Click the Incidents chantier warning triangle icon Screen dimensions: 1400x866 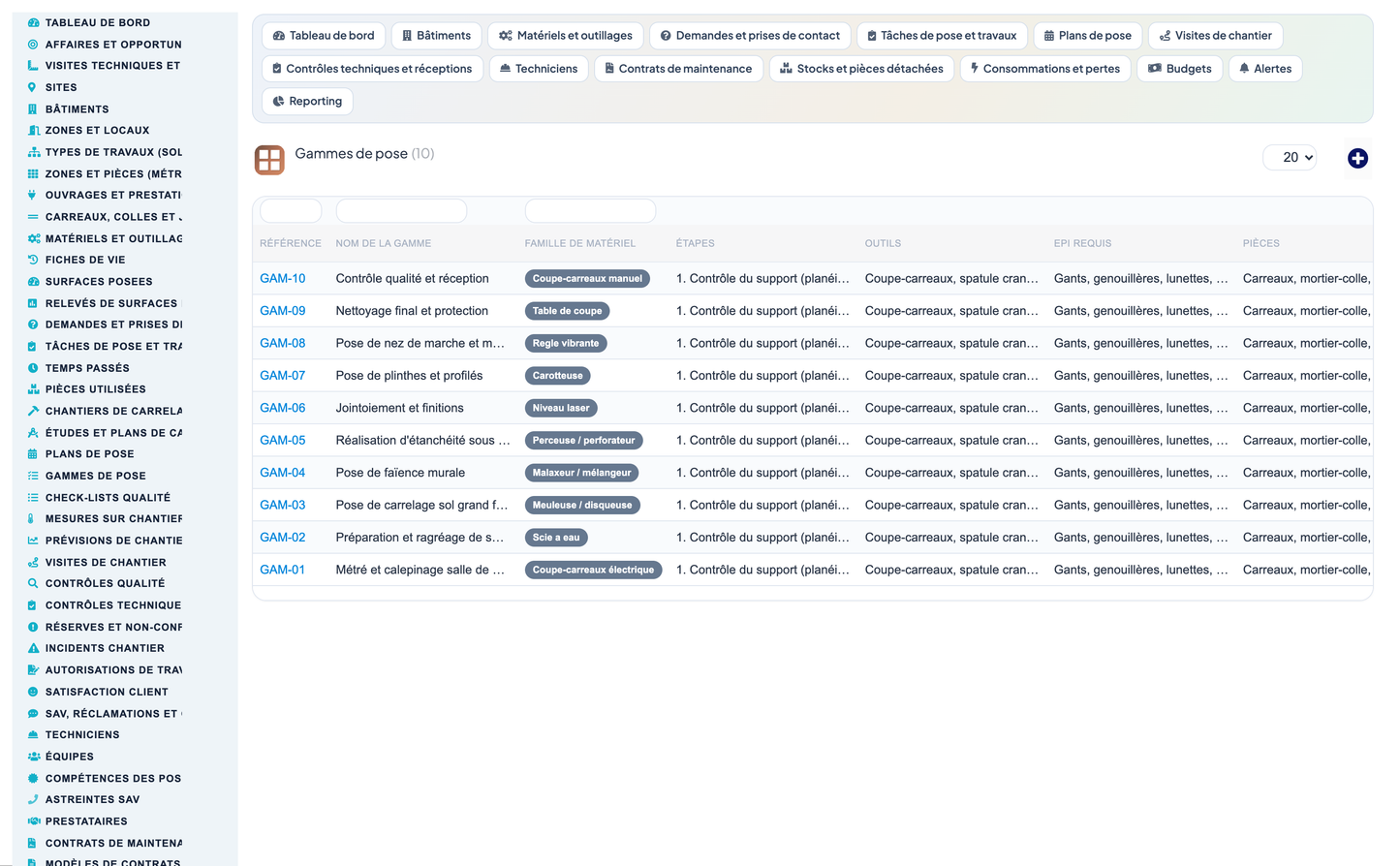33,648
